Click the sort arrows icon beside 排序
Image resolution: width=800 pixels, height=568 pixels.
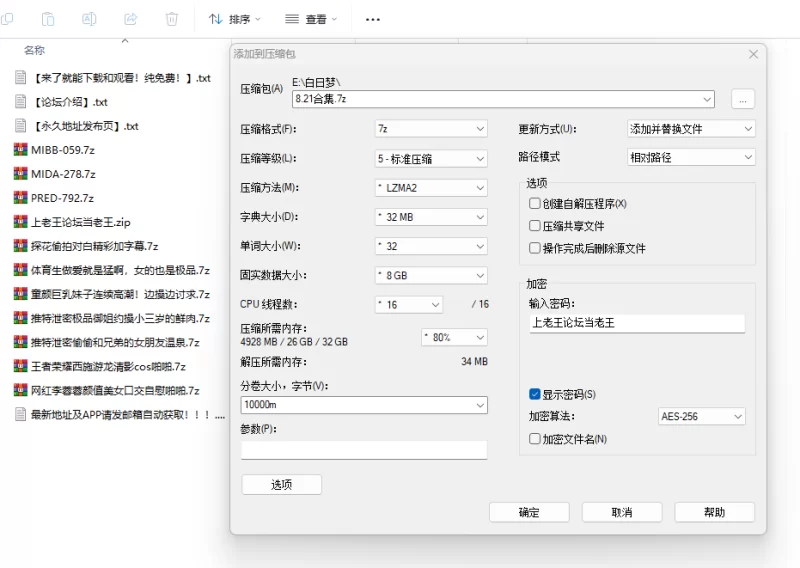(215, 19)
